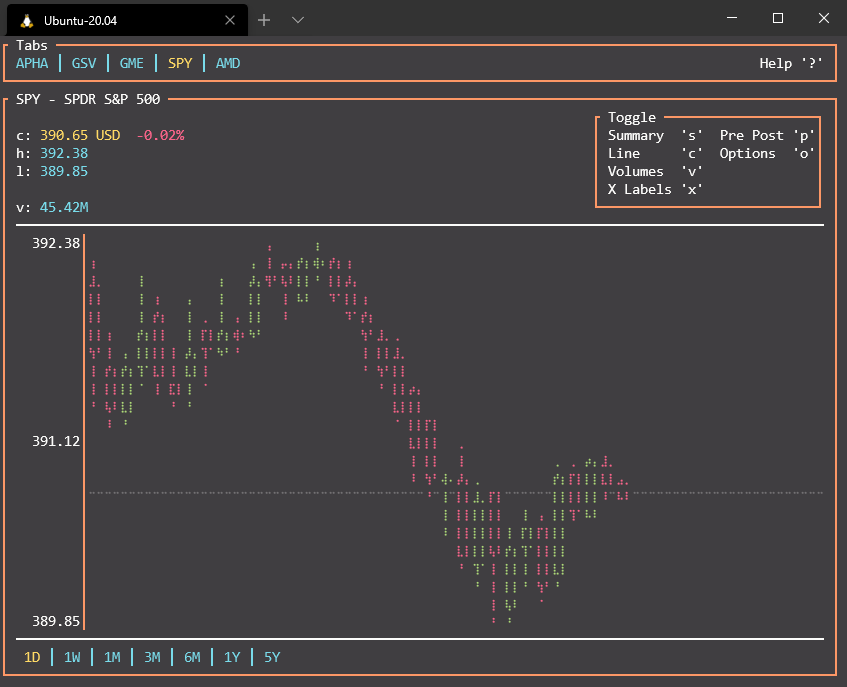Click the 391.12 y-axis label
Image resolution: width=847 pixels, height=687 pixels.
pyautogui.click(x=56, y=441)
